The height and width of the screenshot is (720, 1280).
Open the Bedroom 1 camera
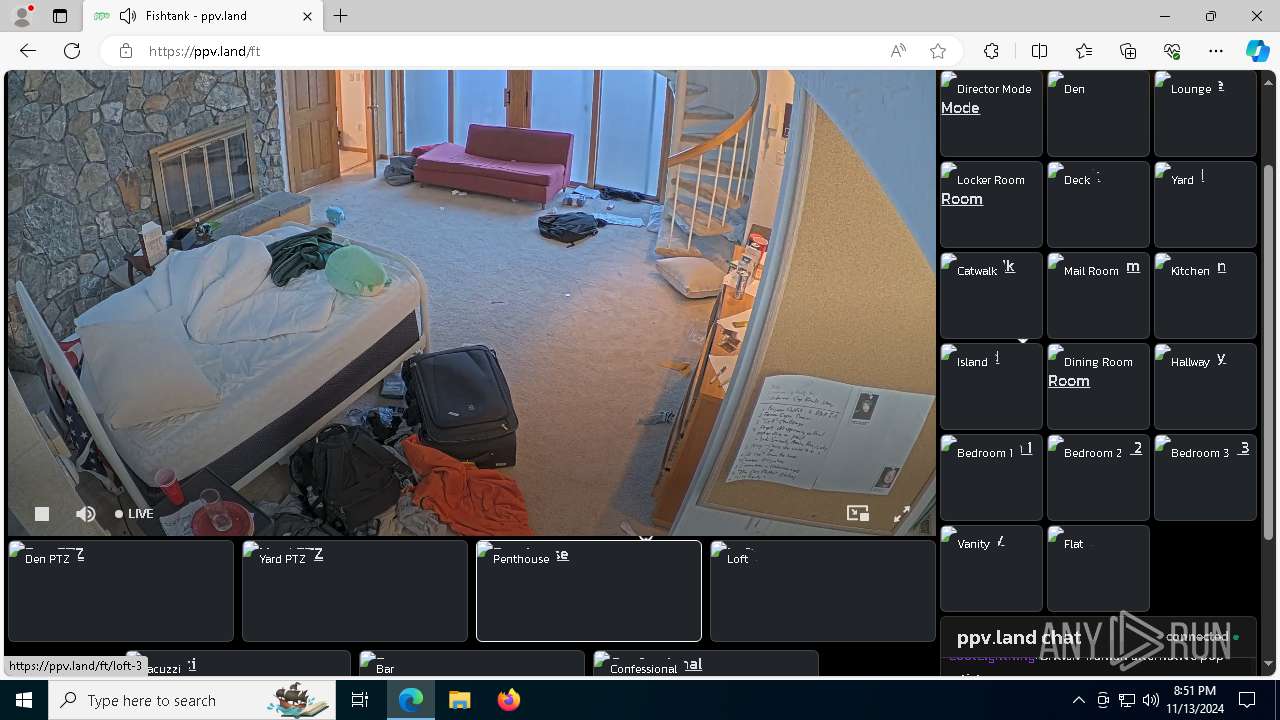coord(991,477)
